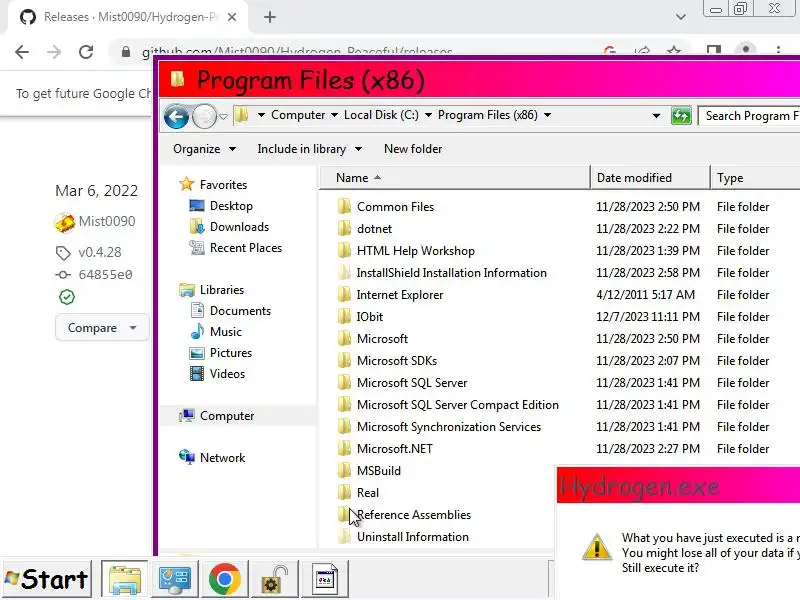Viewport: 800px width, 600px height.
Task: Click the green refresh button in Explorer
Action: (681, 116)
